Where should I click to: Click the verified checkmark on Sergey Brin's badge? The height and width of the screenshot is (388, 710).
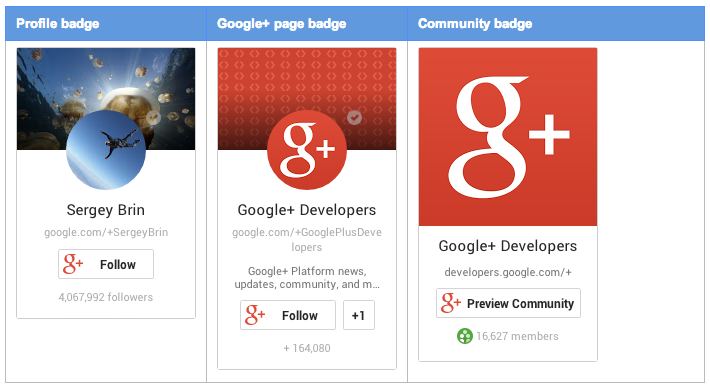(x=153, y=118)
